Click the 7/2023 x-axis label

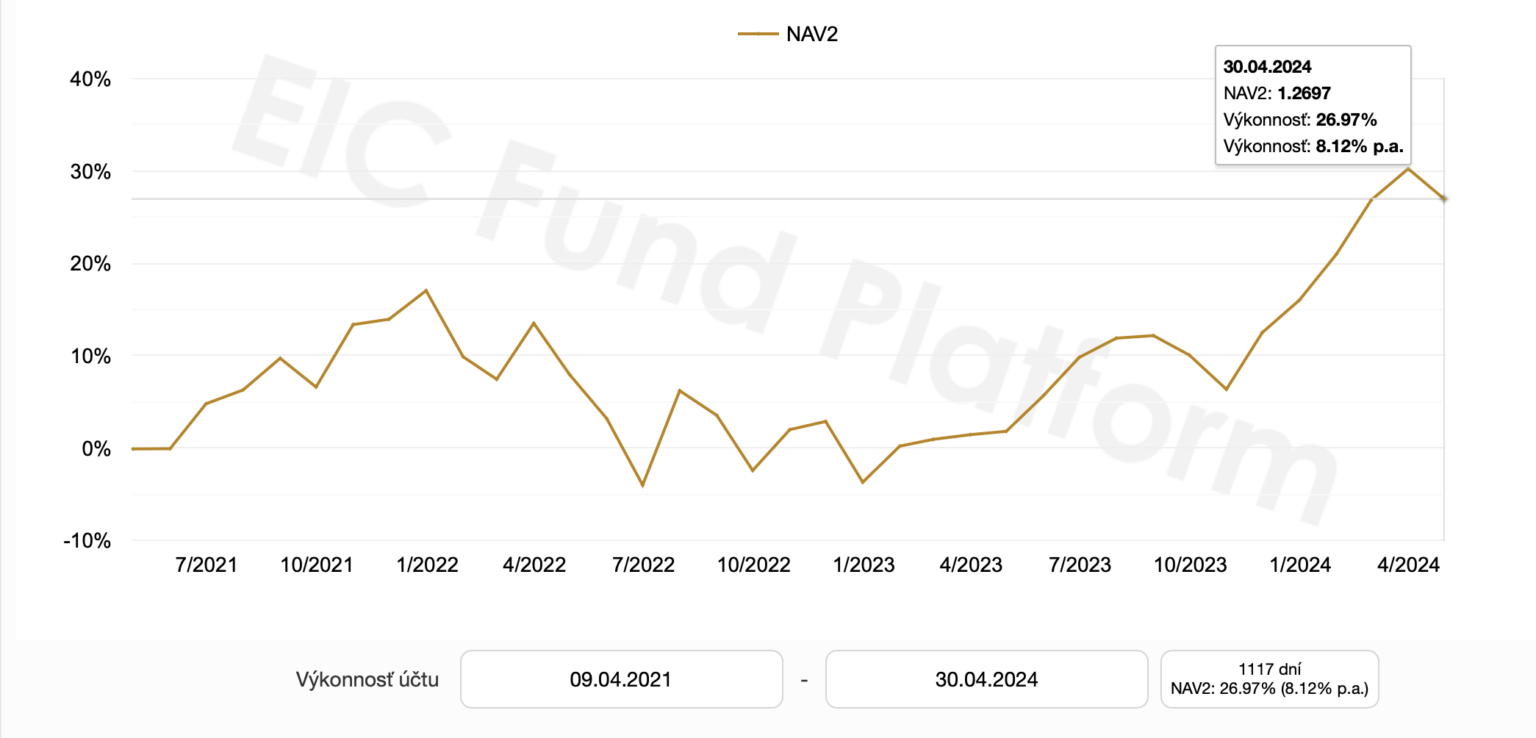pyautogui.click(x=1079, y=565)
